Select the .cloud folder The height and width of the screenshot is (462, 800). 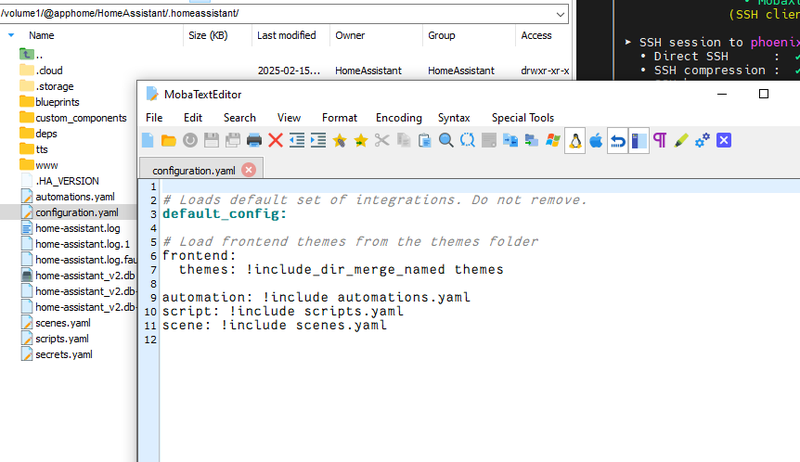coord(41,70)
